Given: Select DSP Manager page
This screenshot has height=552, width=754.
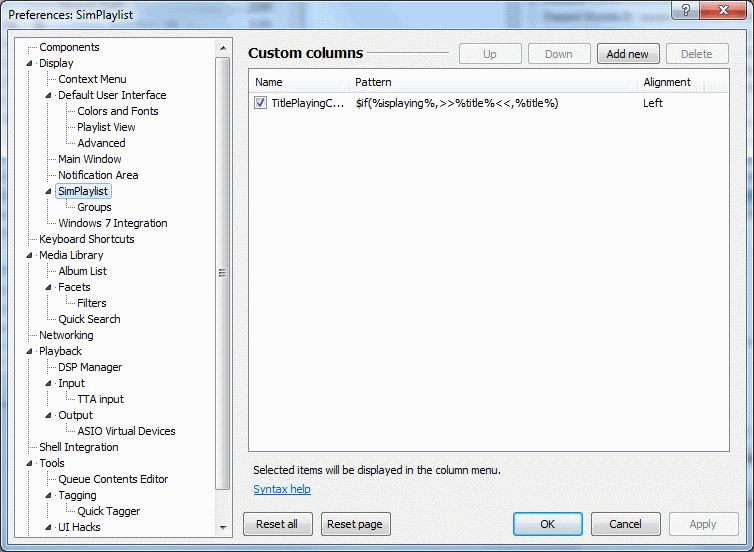Looking at the screenshot, I should pyautogui.click(x=90, y=367).
